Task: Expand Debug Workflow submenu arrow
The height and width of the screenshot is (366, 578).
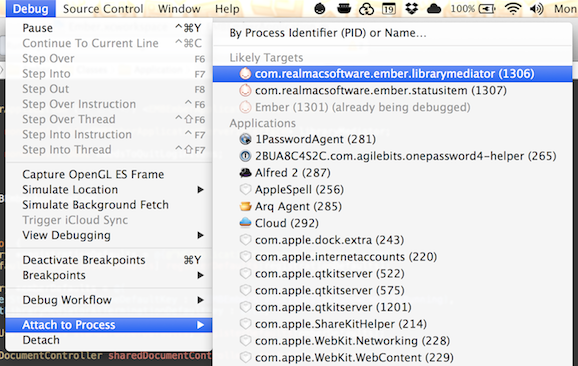Action: pyautogui.click(x=200, y=300)
